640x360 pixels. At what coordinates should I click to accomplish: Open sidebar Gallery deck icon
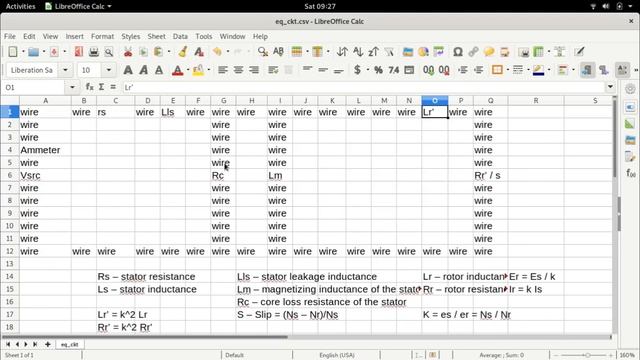point(631,140)
